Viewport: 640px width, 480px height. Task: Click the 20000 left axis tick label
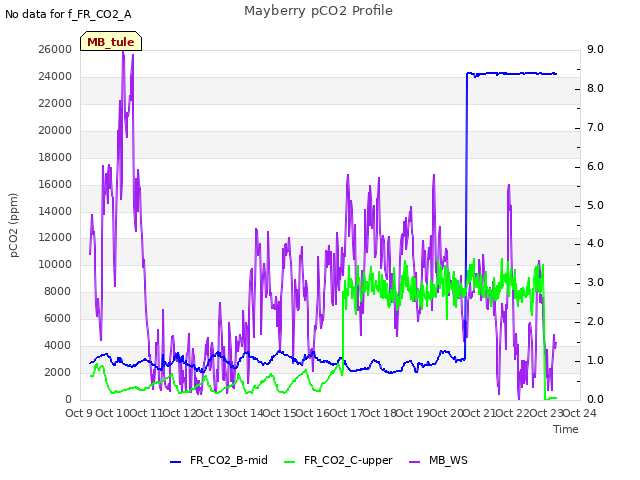[x=55, y=130]
